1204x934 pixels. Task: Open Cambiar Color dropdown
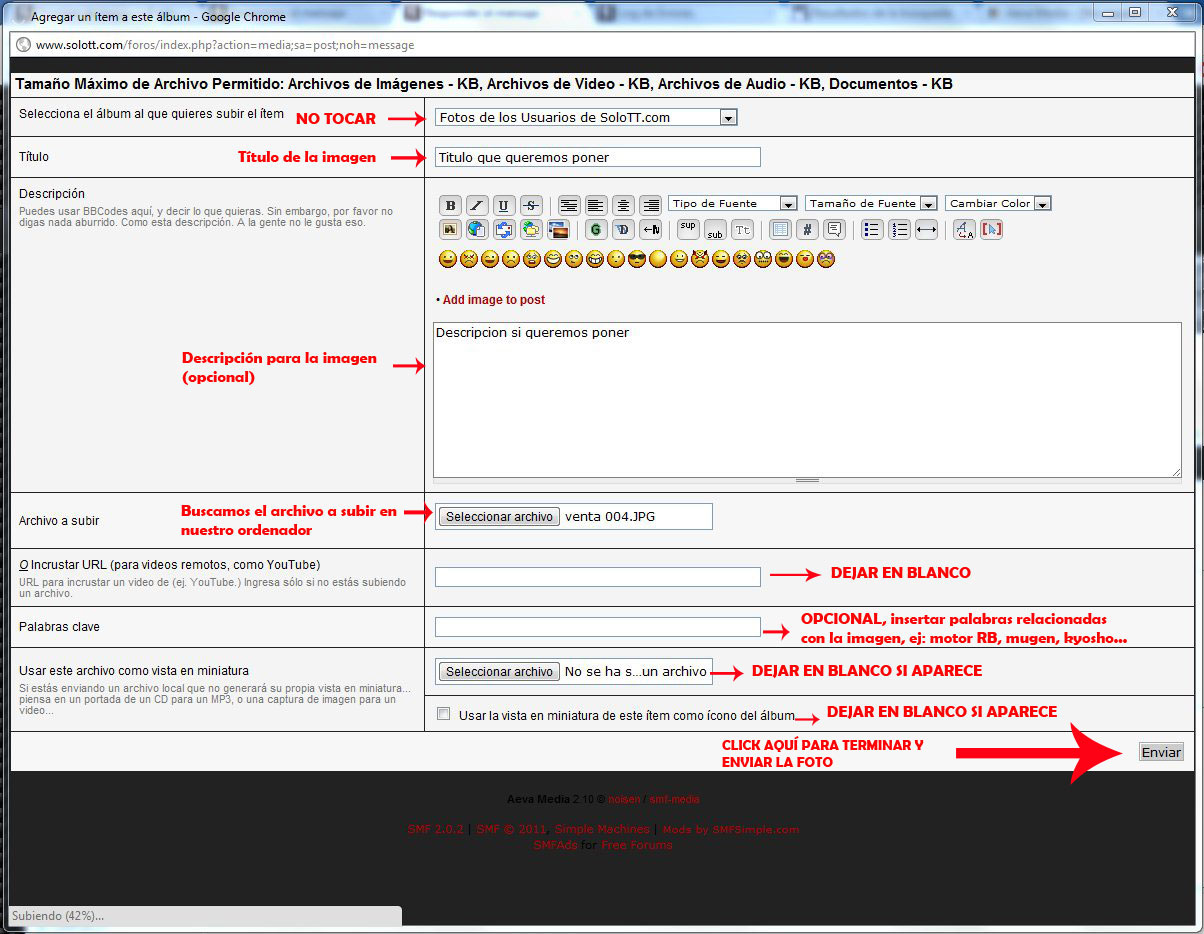998,203
